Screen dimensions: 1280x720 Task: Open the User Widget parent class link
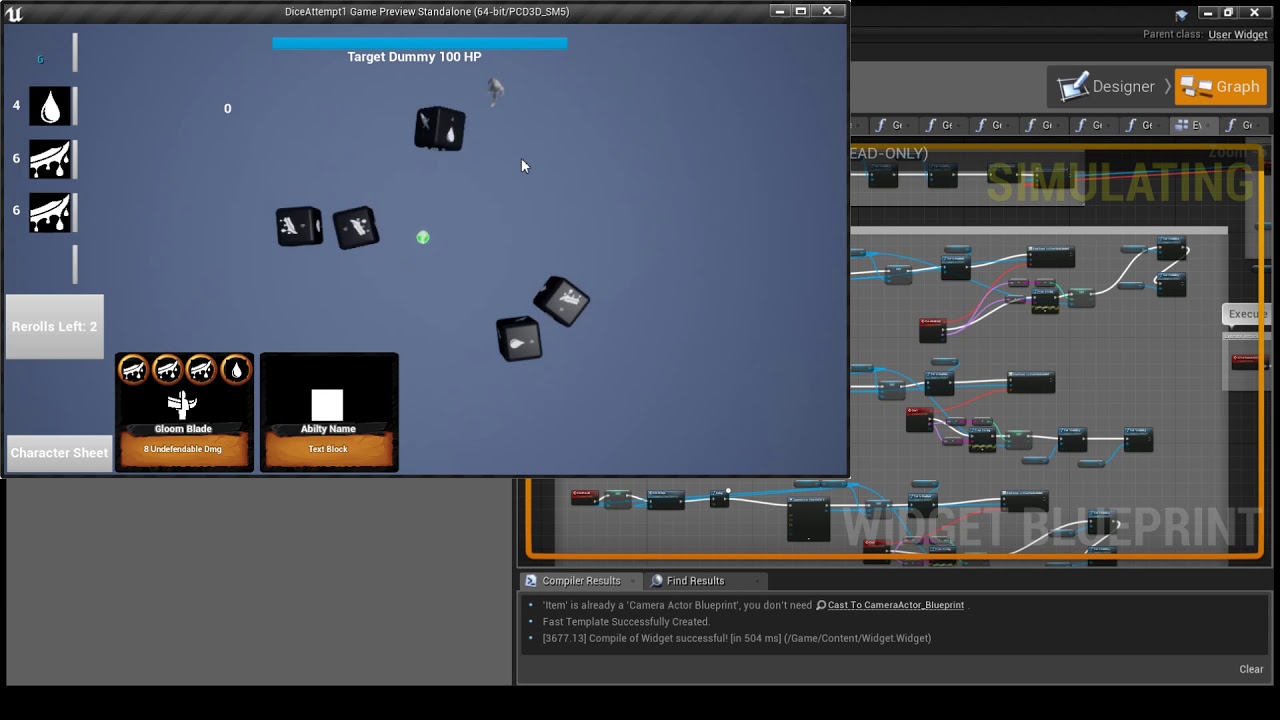1237,35
